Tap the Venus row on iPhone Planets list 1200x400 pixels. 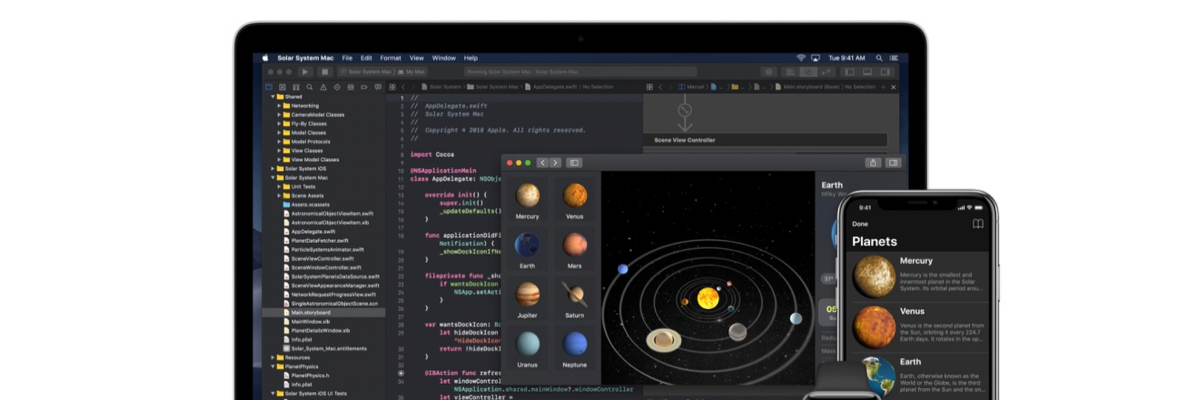pos(918,327)
